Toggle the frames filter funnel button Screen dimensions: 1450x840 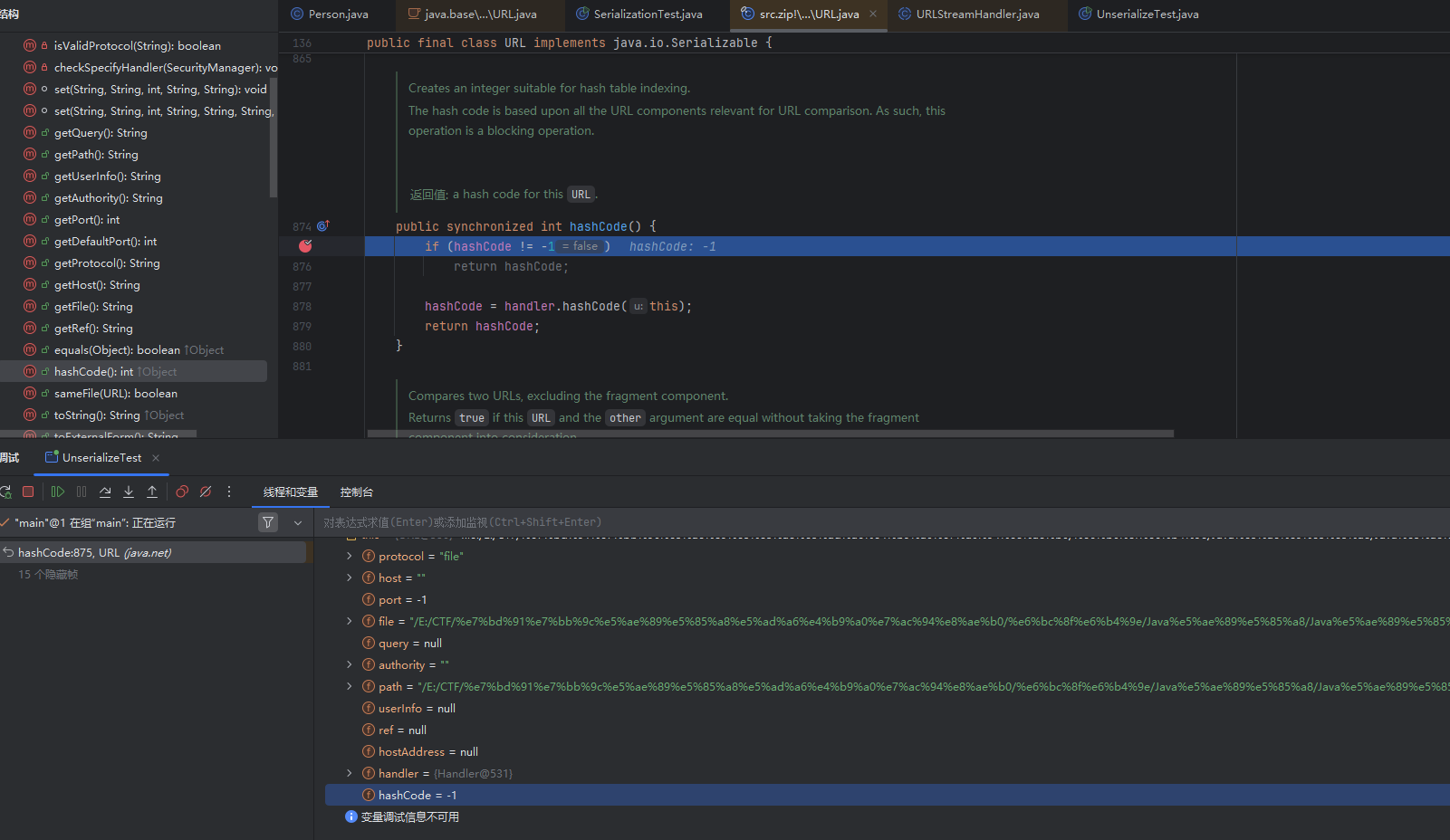click(x=268, y=522)
